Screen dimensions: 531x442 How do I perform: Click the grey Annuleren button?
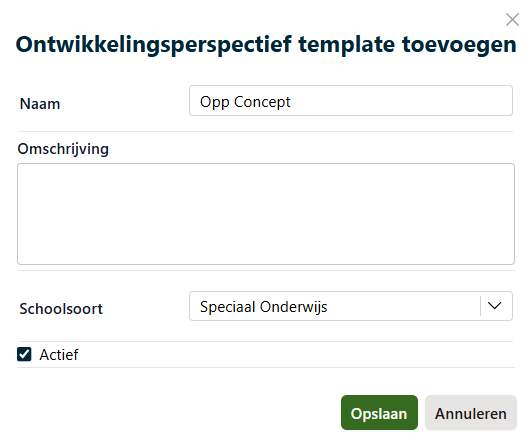[x=471, y=413]
